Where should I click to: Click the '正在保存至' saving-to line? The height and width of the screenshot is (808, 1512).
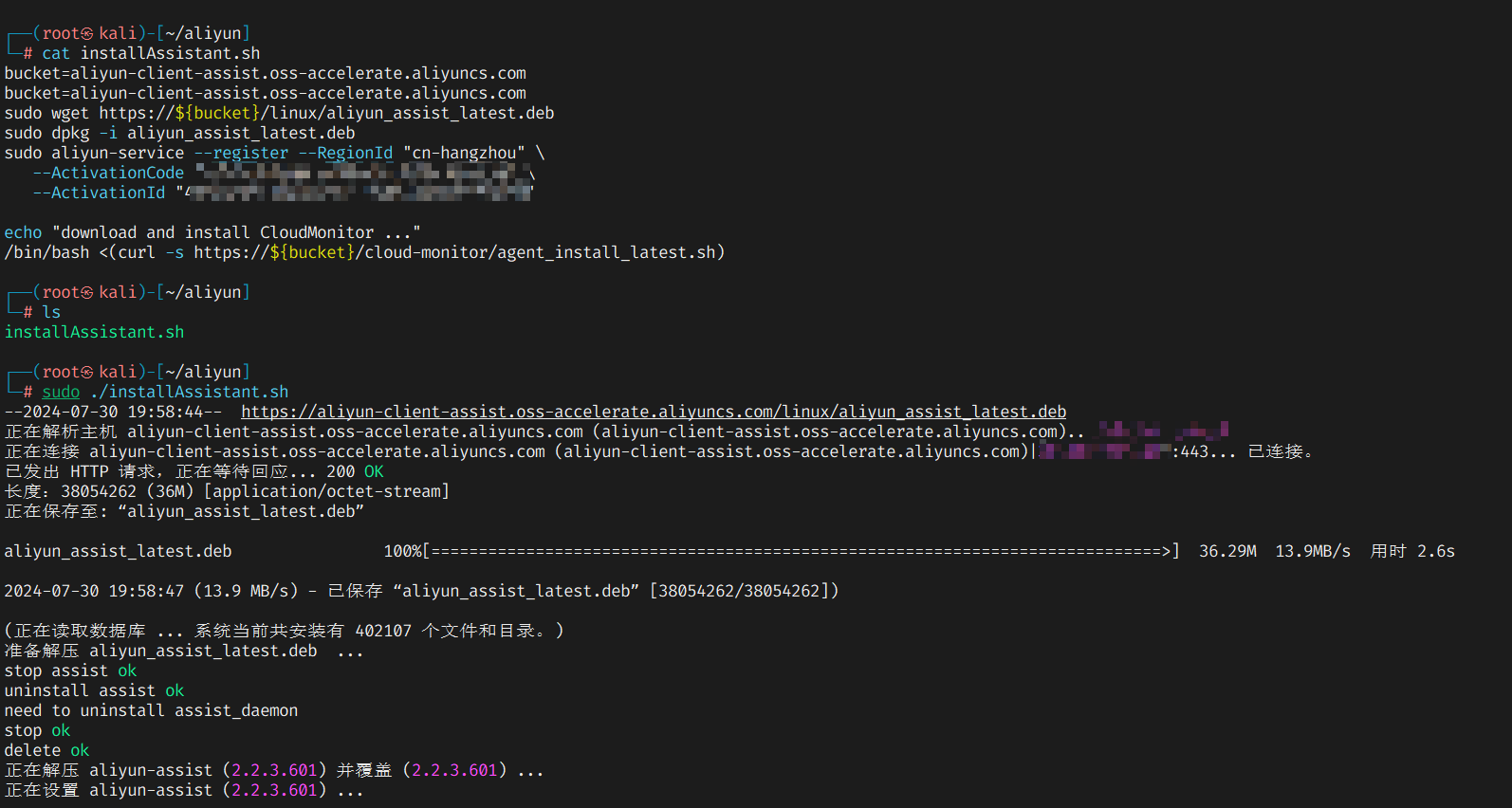click(185, 511)
